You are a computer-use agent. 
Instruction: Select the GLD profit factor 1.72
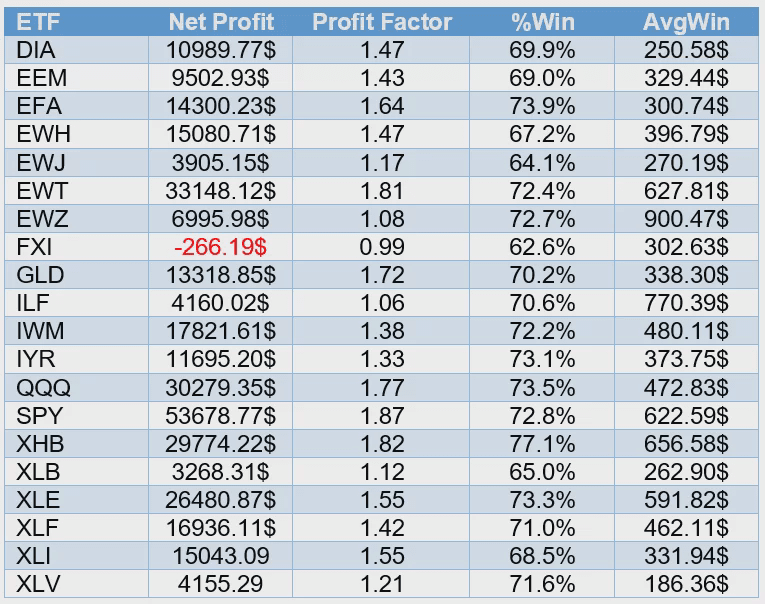pyautogui.click(x=382, y=275)
